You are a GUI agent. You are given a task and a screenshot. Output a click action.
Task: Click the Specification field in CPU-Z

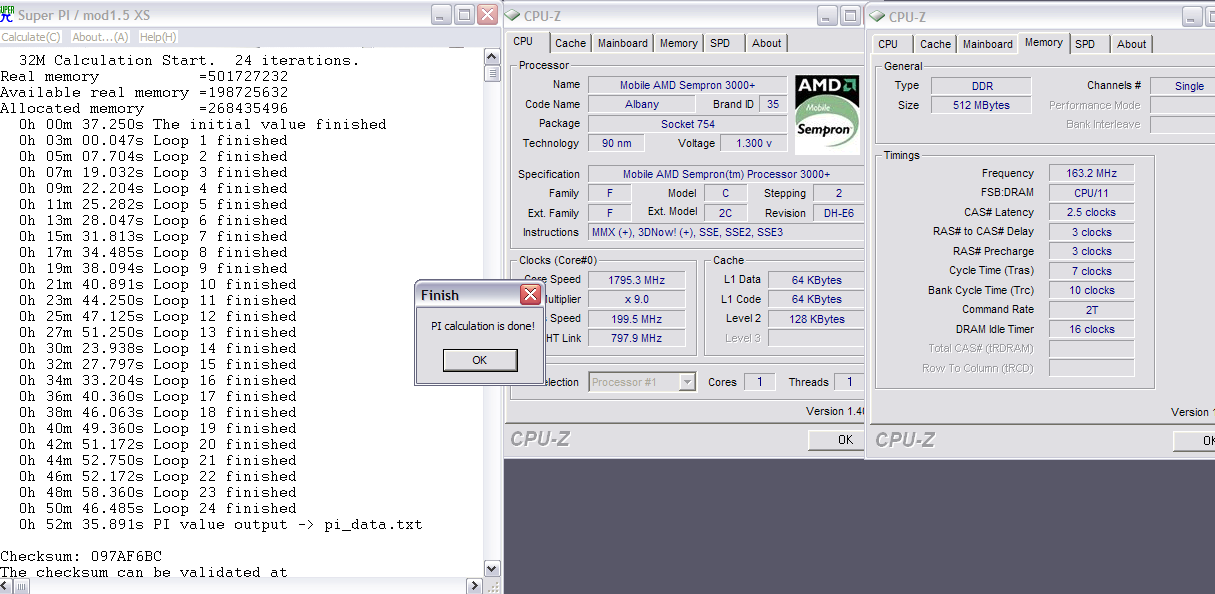tap(726, 174)
